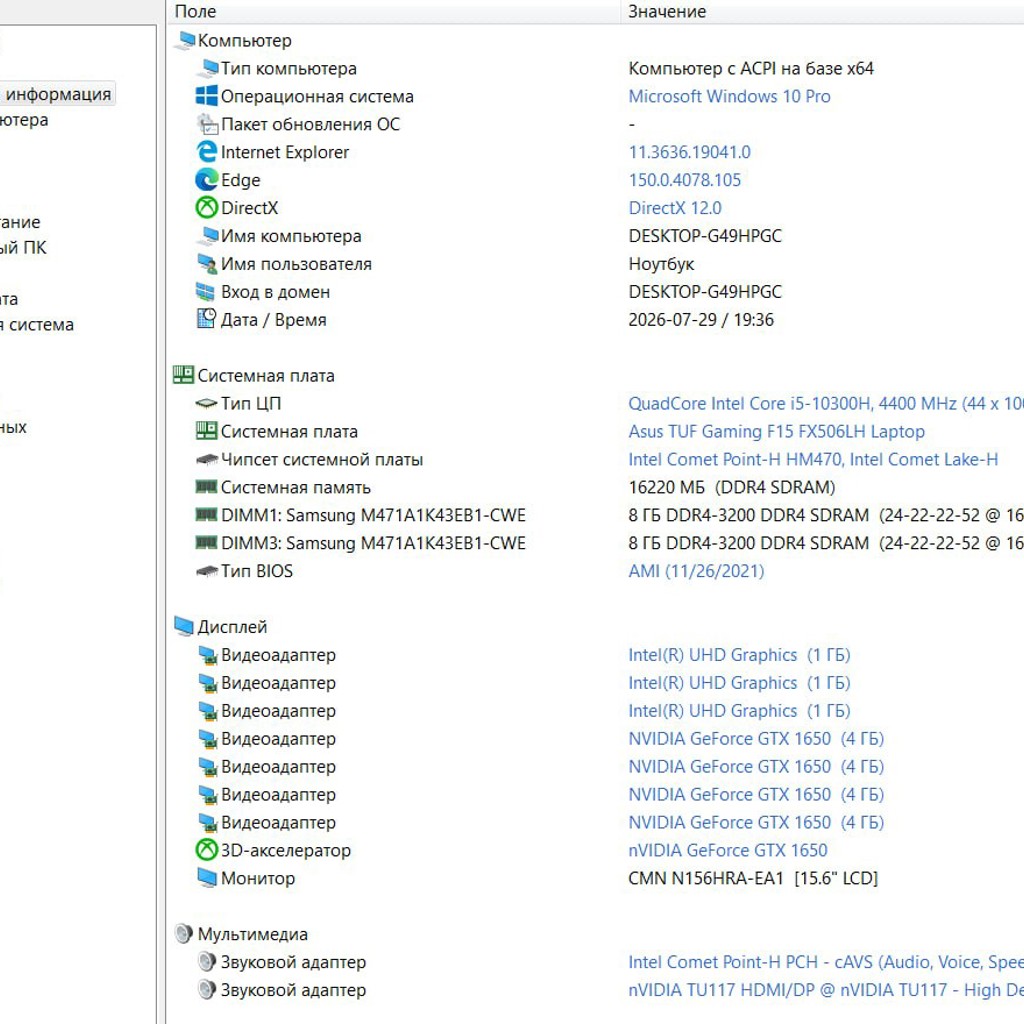
Task: Open the Intel Comet Point-H HM470 chipset link
Action: (x=813, y=460)
